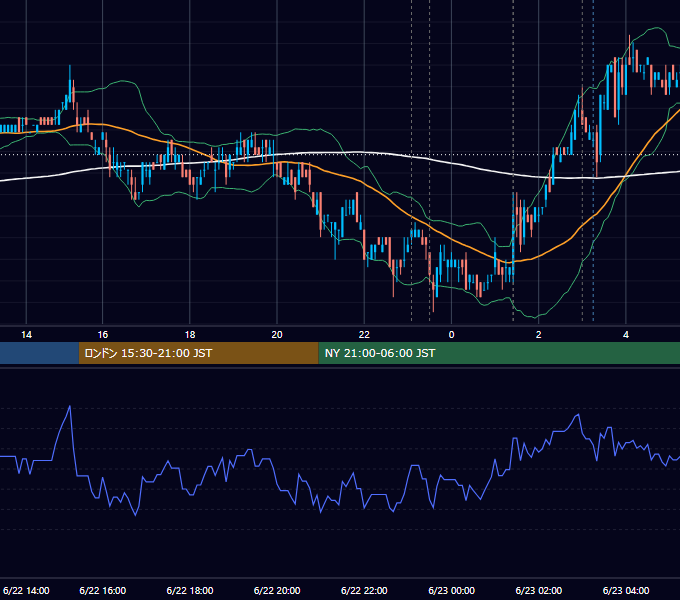This screenshot has width=680, height=600.
Task: Click the 2 hour label on price chart axis
Action: point(539,335)
